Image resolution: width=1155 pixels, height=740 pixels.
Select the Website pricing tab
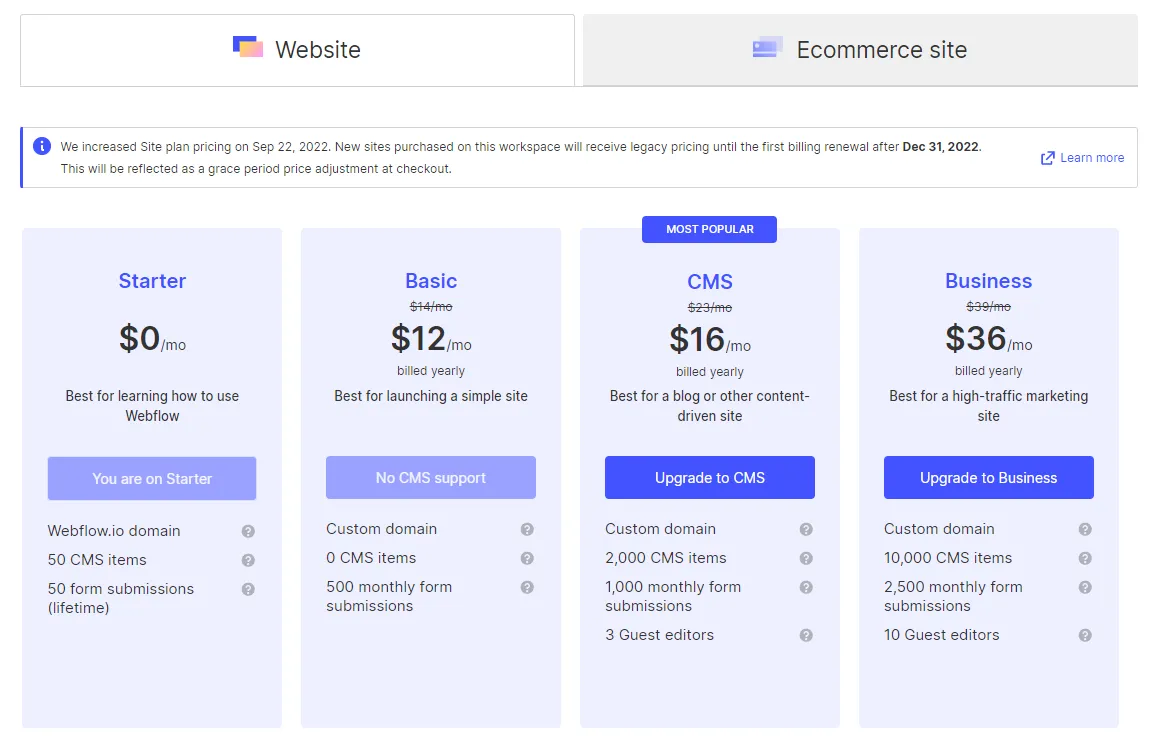tap(296, 47)
